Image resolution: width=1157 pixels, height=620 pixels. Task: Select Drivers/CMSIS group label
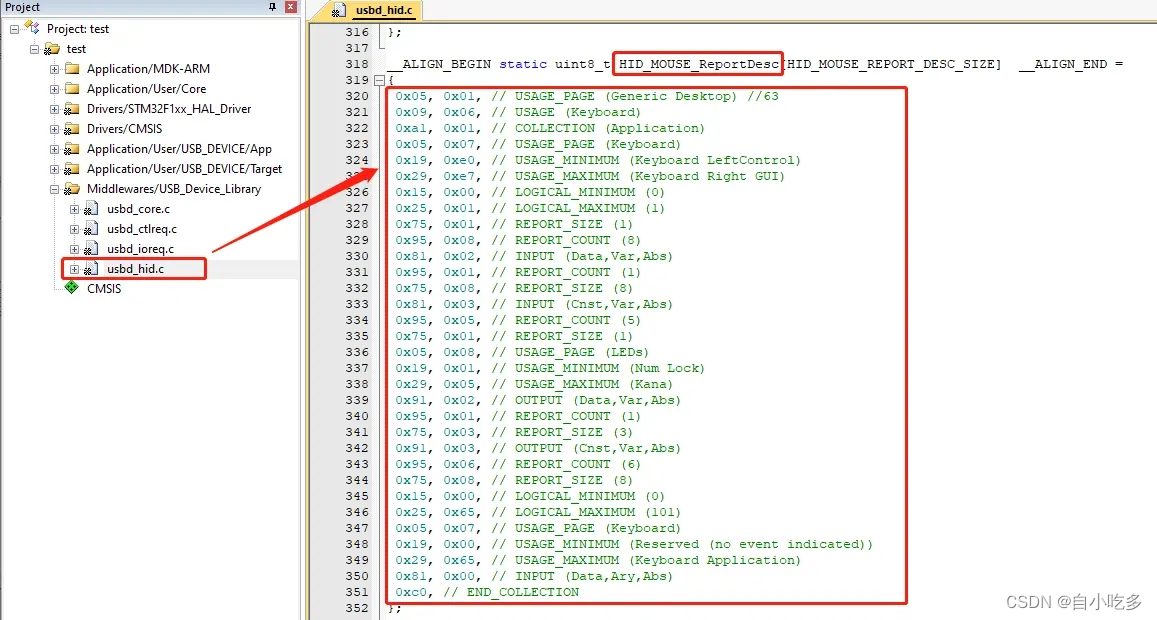[x=124, y=128]
